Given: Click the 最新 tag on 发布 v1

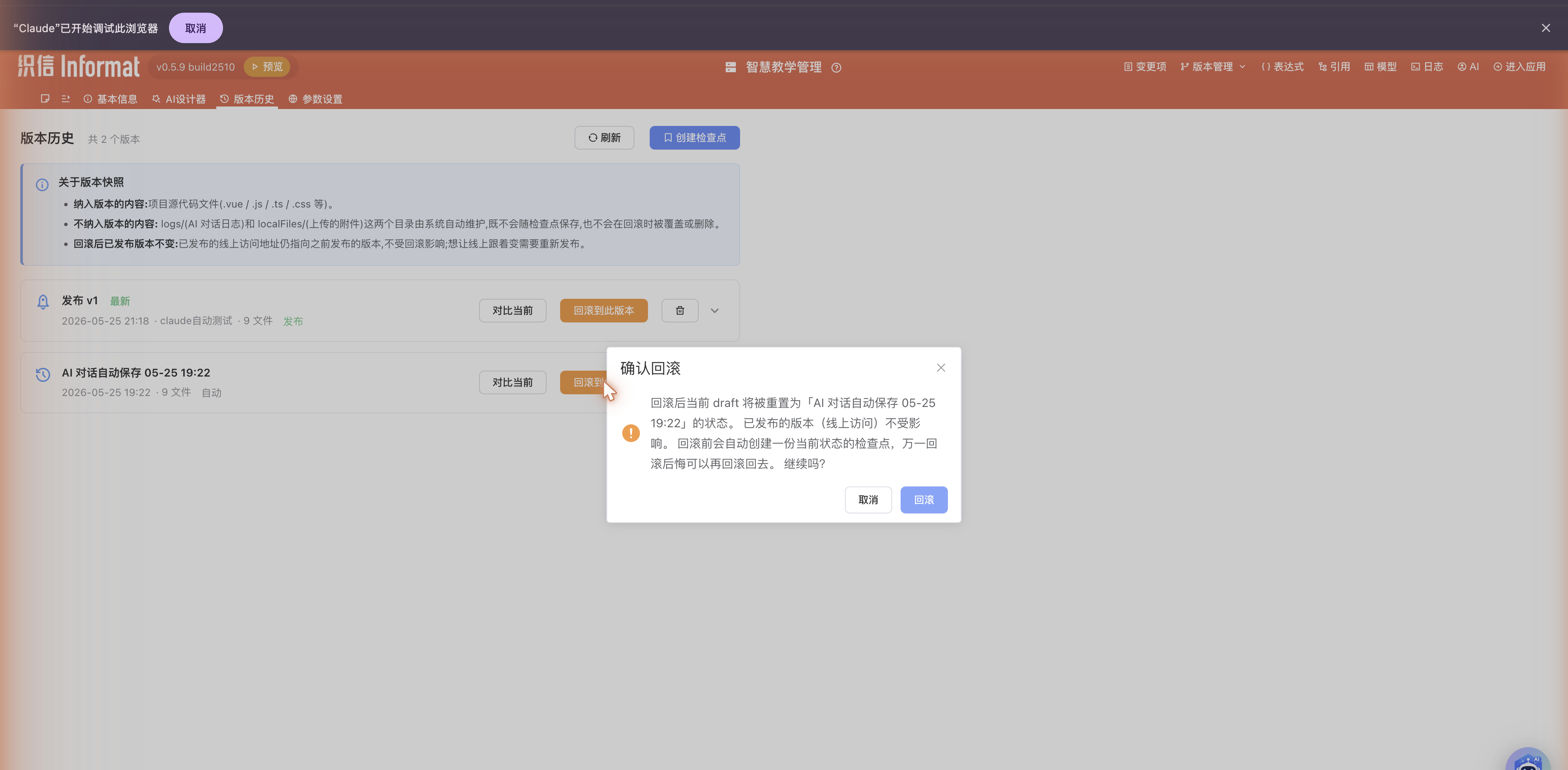Looking at the screenshot, I should click(120, 301).
